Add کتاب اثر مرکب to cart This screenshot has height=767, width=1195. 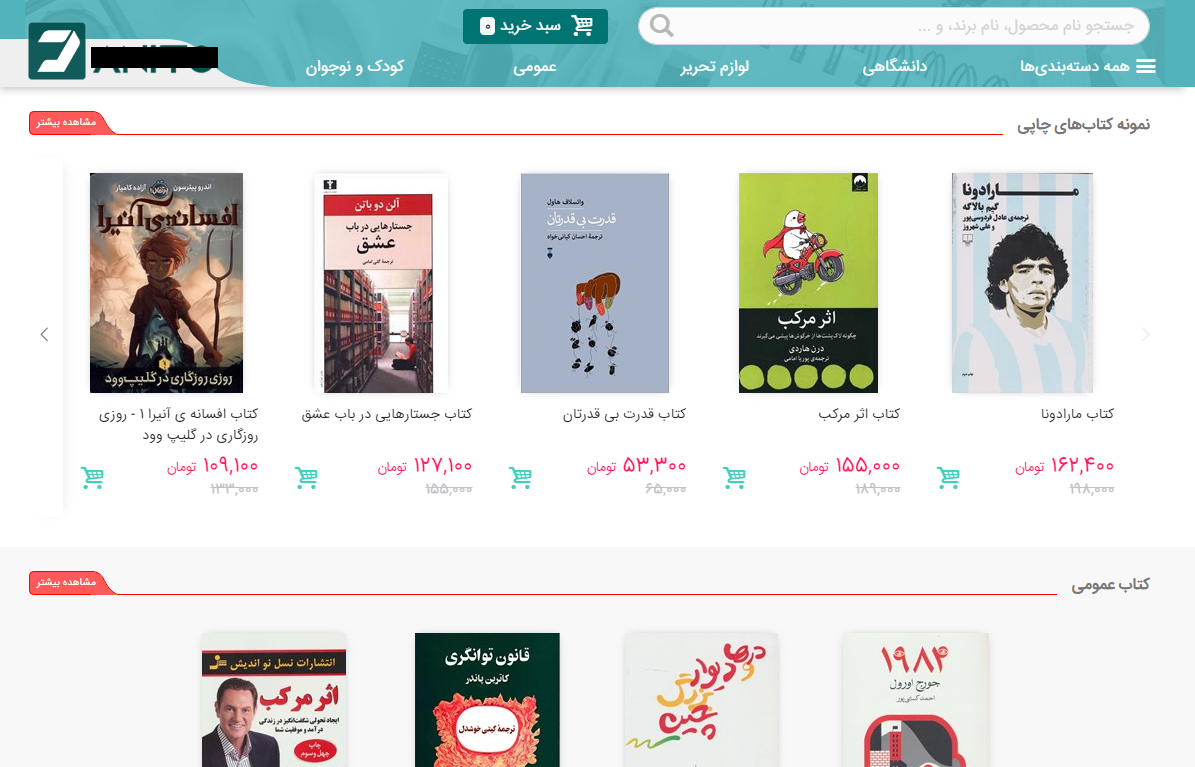coord(735,477)
